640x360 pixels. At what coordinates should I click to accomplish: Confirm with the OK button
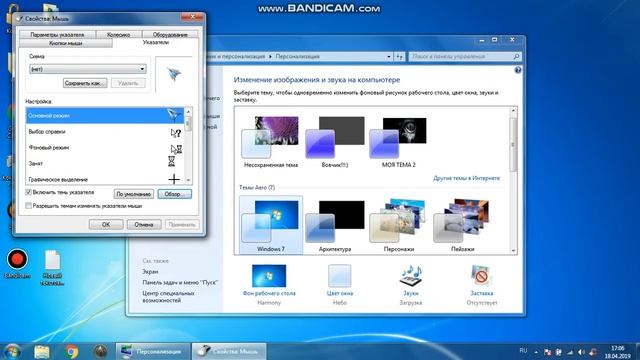tap(106, 224)
